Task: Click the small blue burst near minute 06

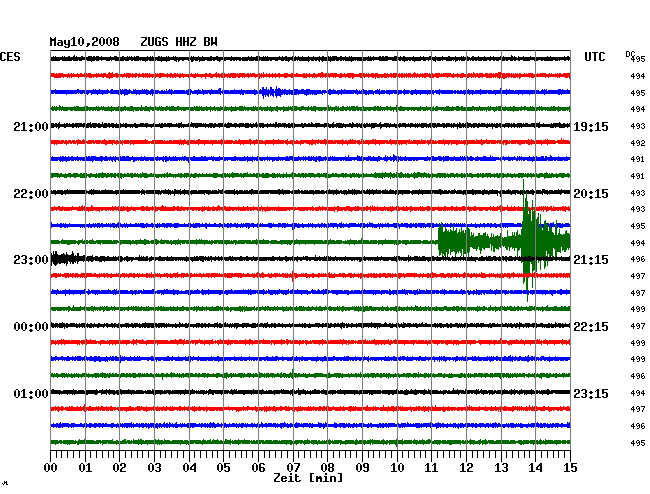Action: pos(272,92)
